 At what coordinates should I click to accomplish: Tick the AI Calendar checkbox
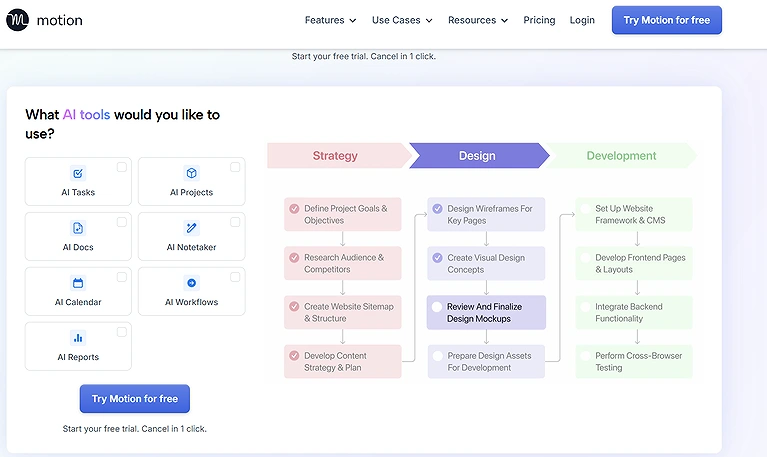(122, 277)
